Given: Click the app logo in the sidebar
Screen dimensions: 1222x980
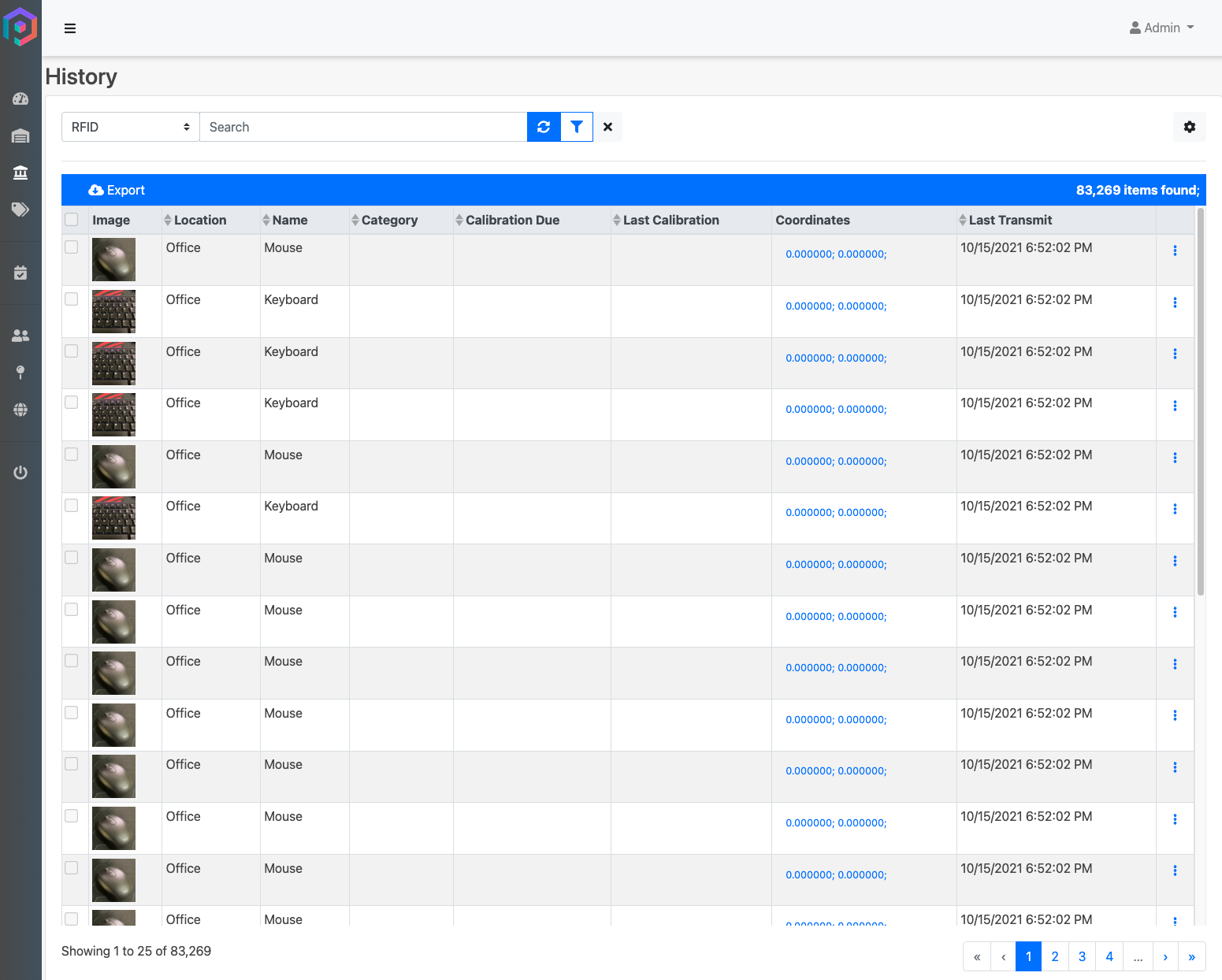Looking at the screenshot, I should (x=20, y=27).
